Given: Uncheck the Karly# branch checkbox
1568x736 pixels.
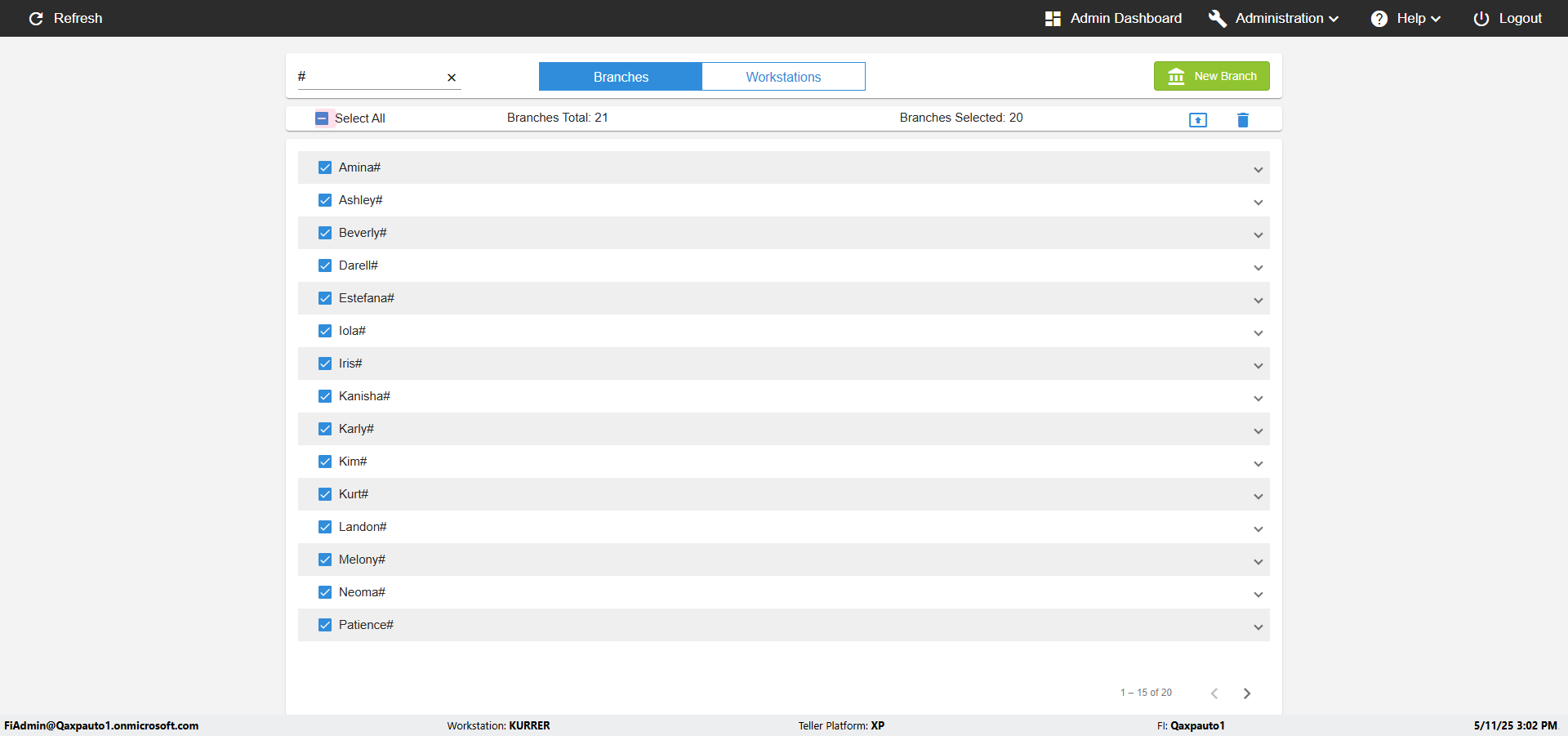Looking at the screenshot, I should click(325, 429).
